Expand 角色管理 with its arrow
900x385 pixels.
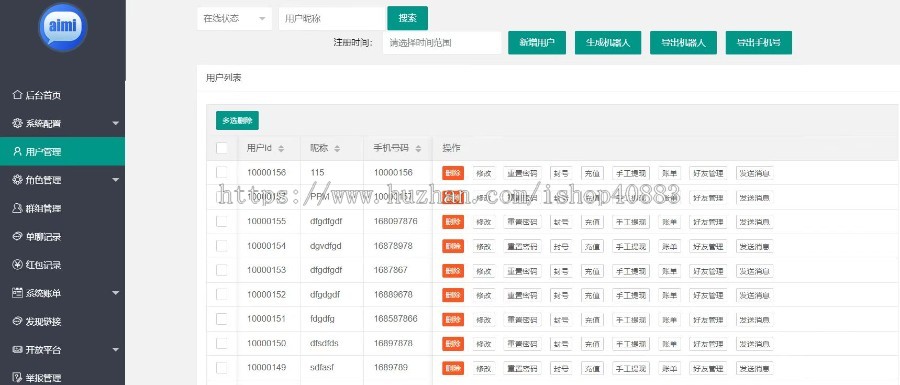[x=115, y=180]
